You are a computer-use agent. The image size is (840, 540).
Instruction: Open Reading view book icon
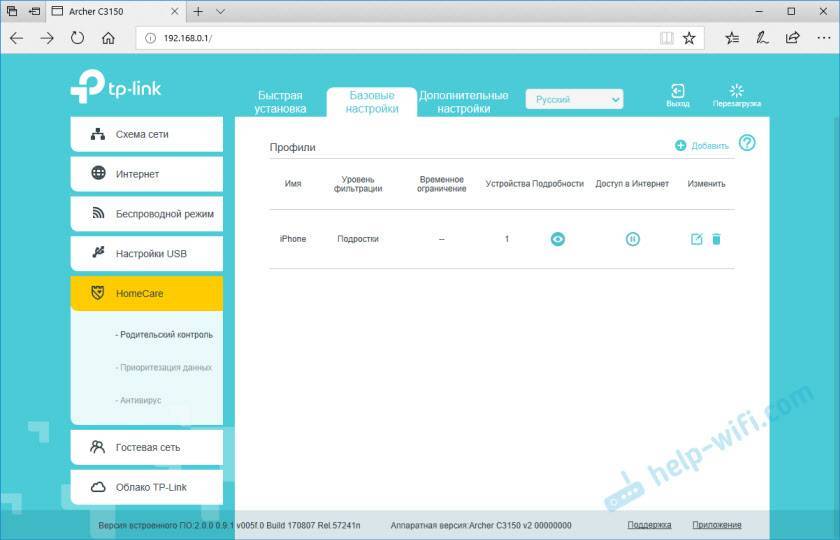click(666, 38)
